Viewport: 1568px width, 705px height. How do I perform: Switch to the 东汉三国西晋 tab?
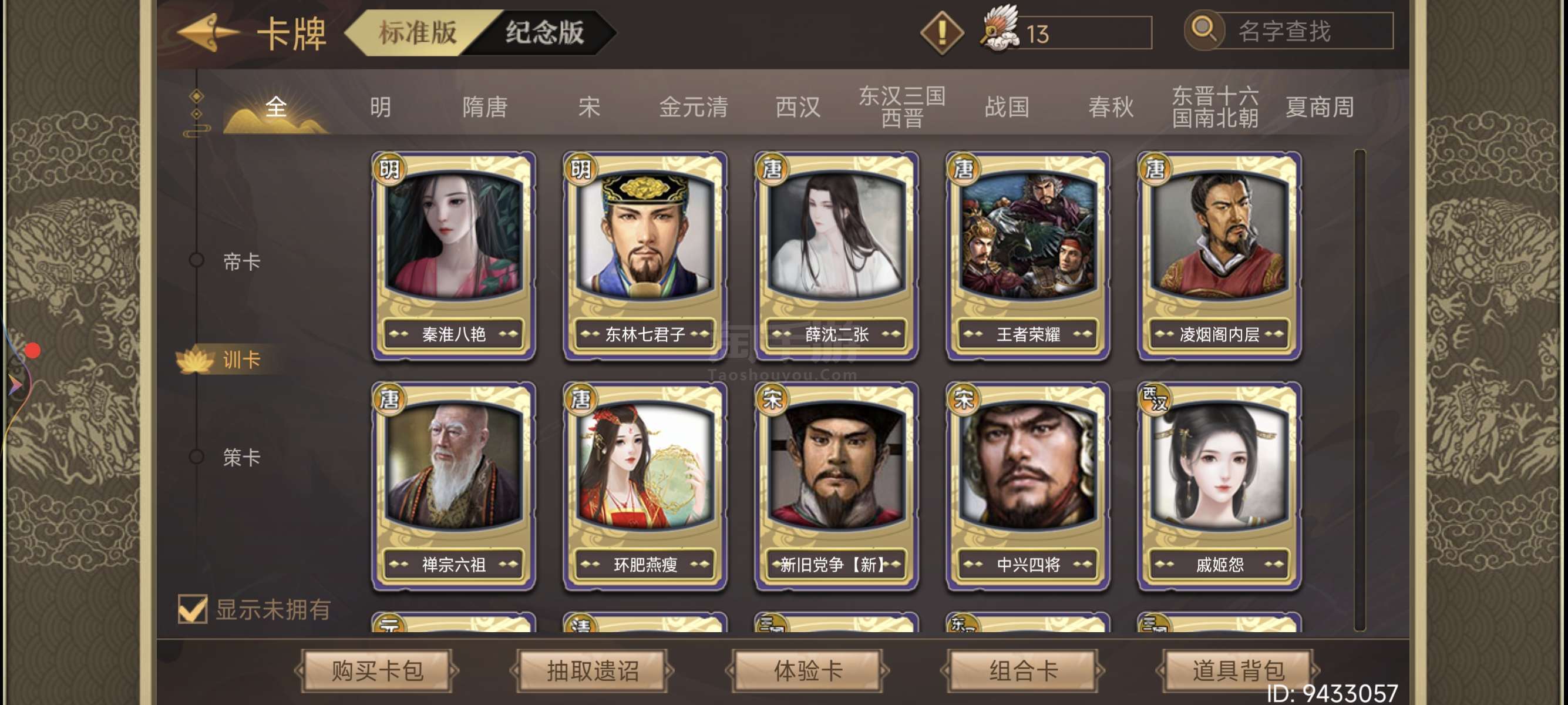902,107
